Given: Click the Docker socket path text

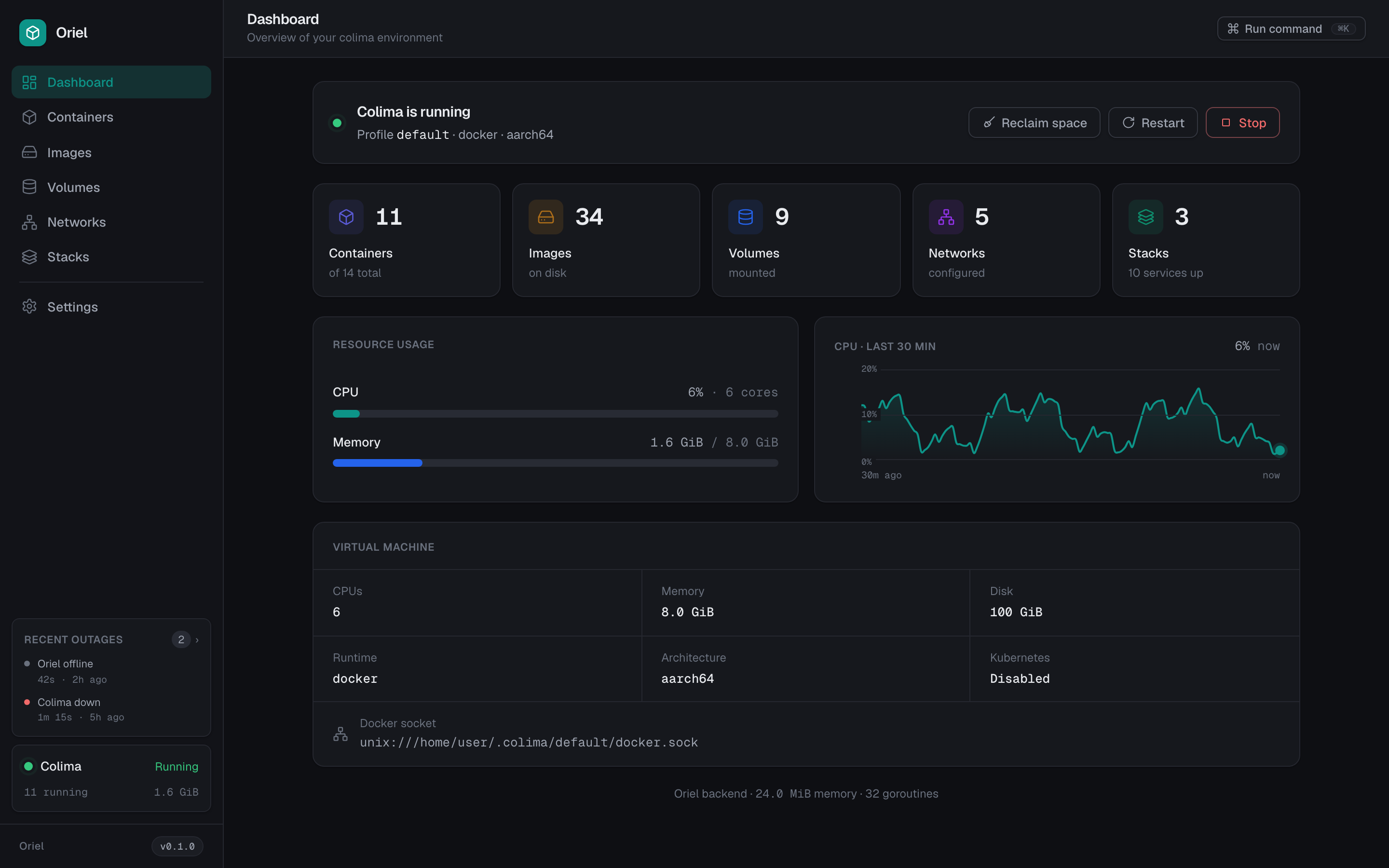Looking at the screenshot, I should 529,742.
